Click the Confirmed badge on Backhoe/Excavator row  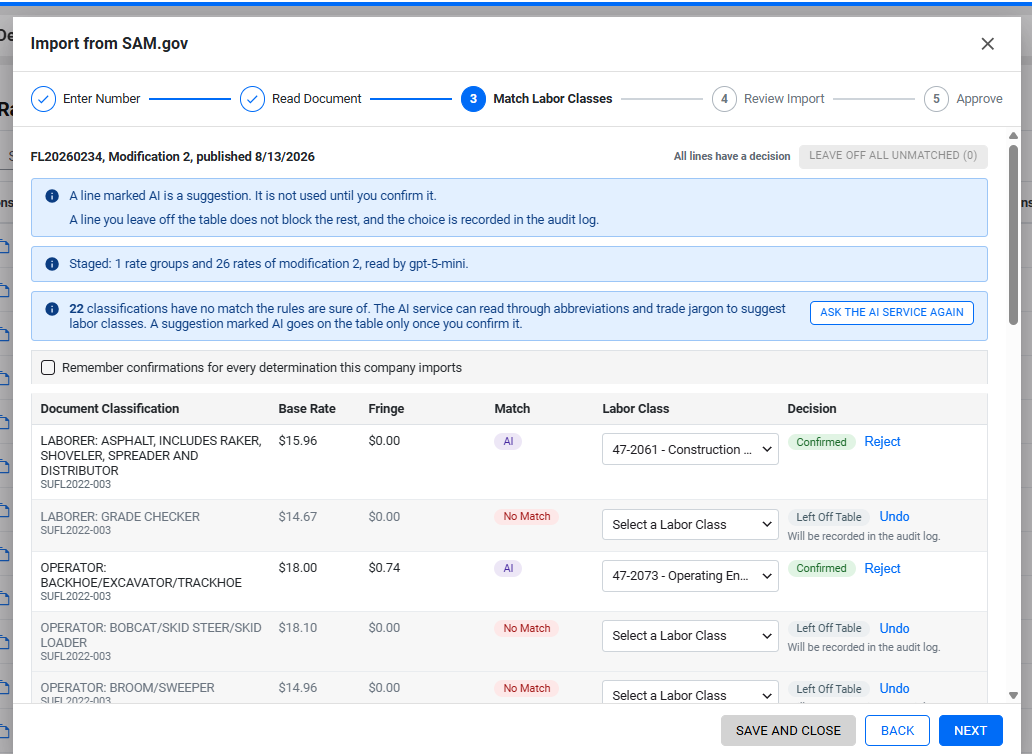coord(821,568)
